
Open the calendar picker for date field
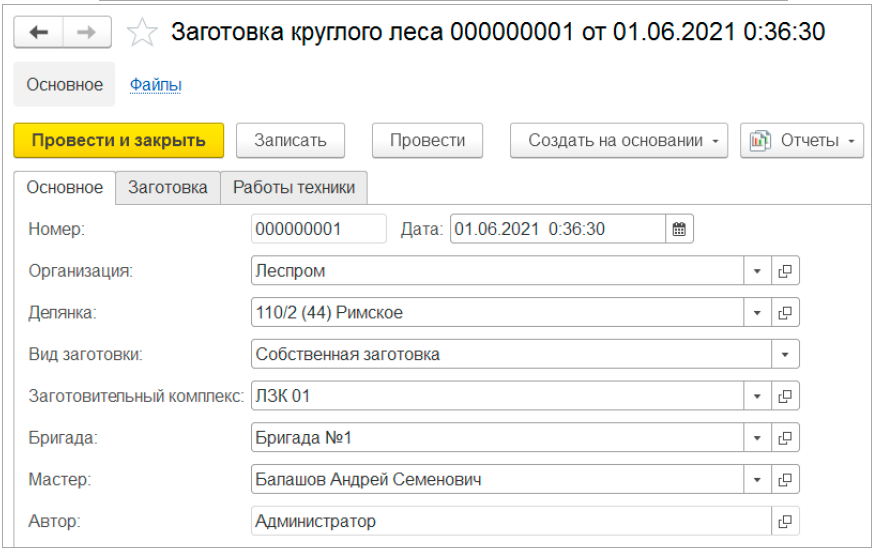click(x=679, y=229)
